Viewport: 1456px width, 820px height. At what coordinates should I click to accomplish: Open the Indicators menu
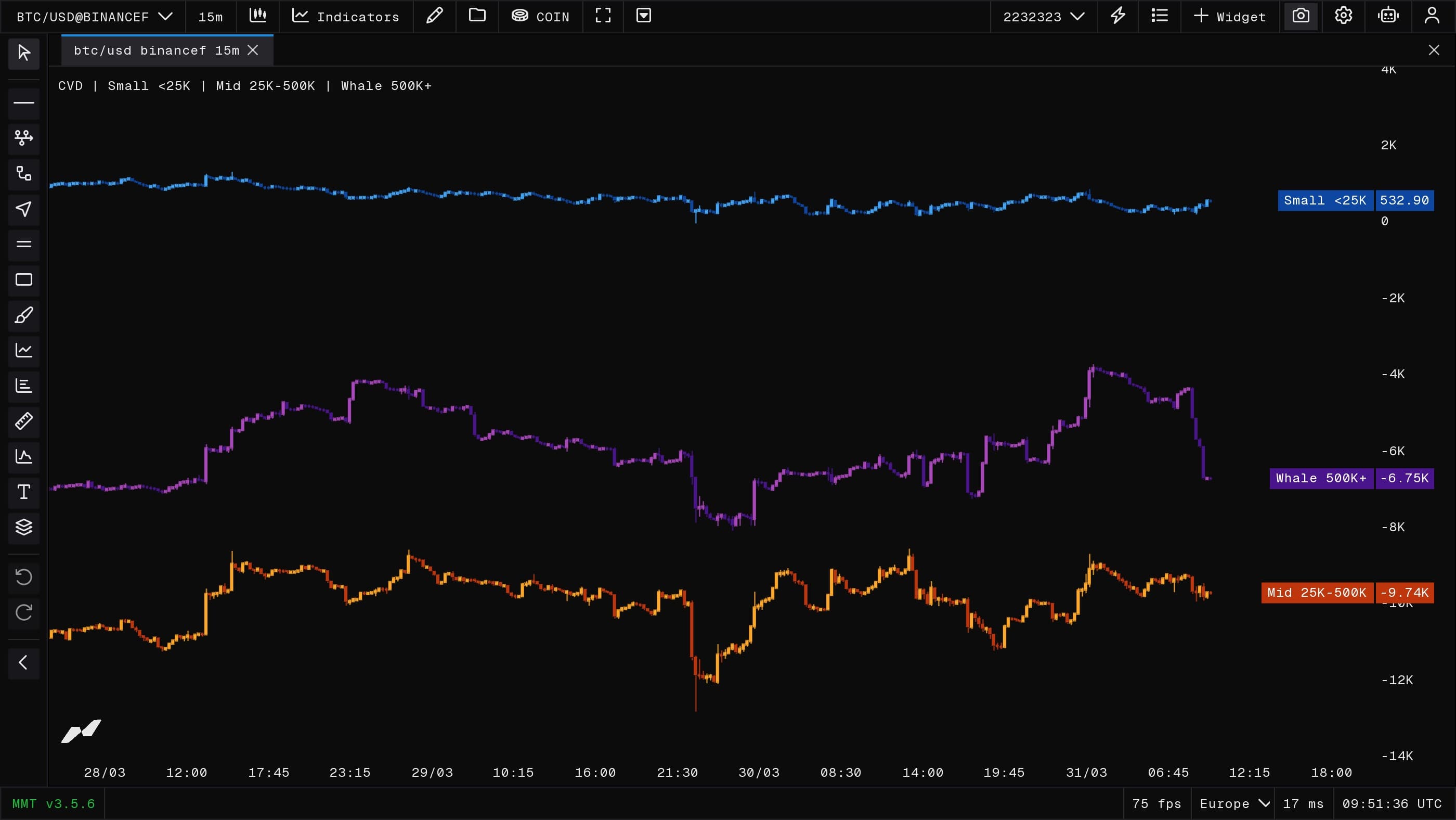pyautogui.click(x=345, y=17)
